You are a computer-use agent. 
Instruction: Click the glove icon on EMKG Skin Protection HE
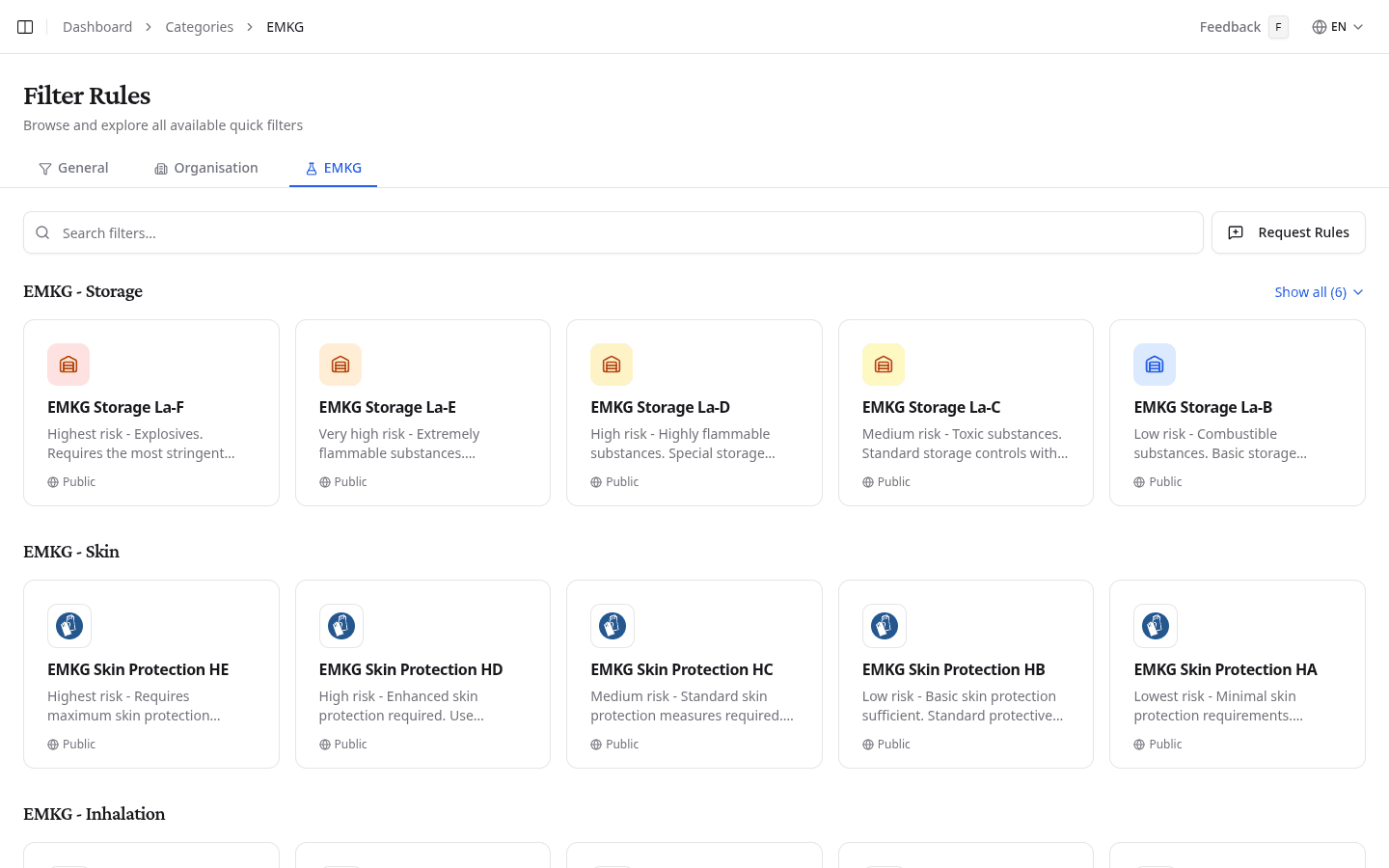pos(68,625)
